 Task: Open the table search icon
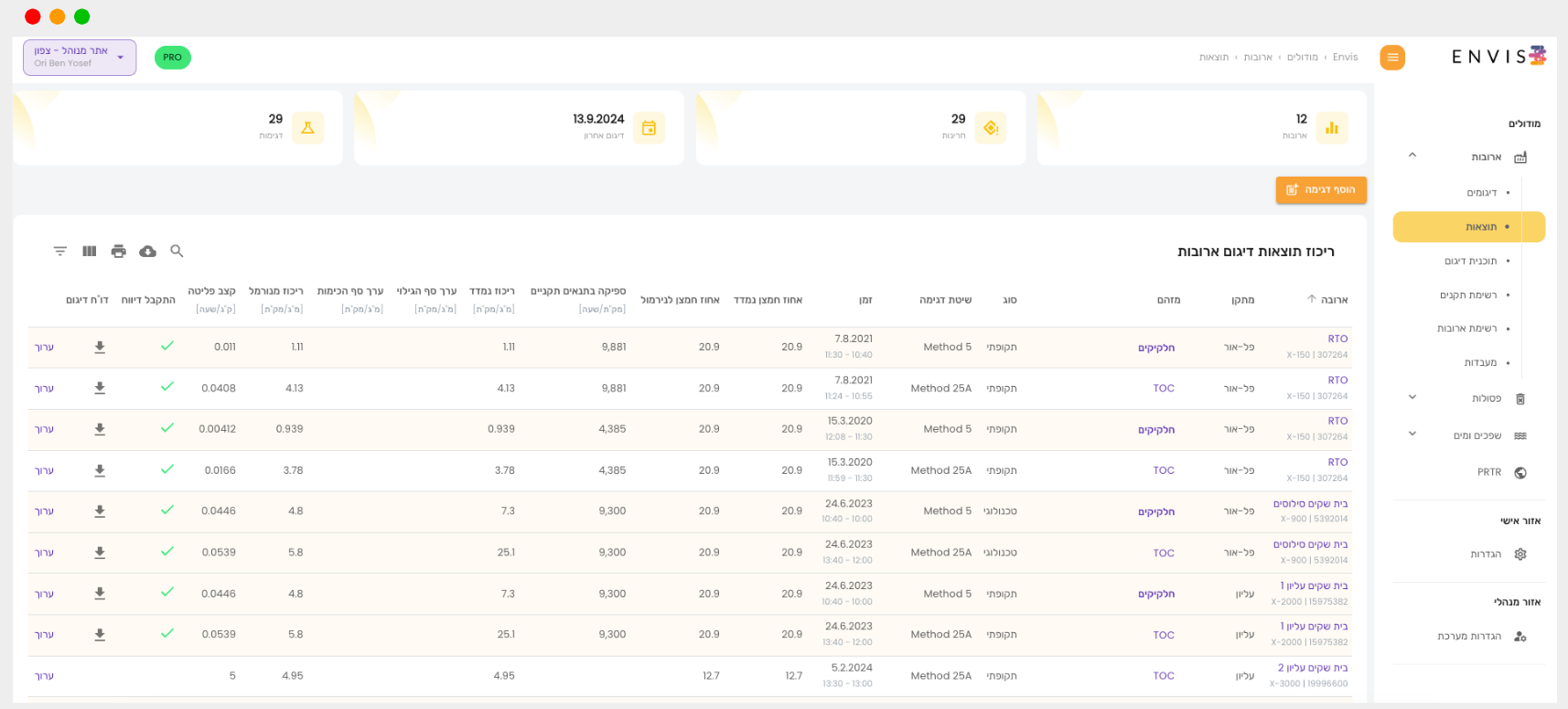(x=177, y=251)
